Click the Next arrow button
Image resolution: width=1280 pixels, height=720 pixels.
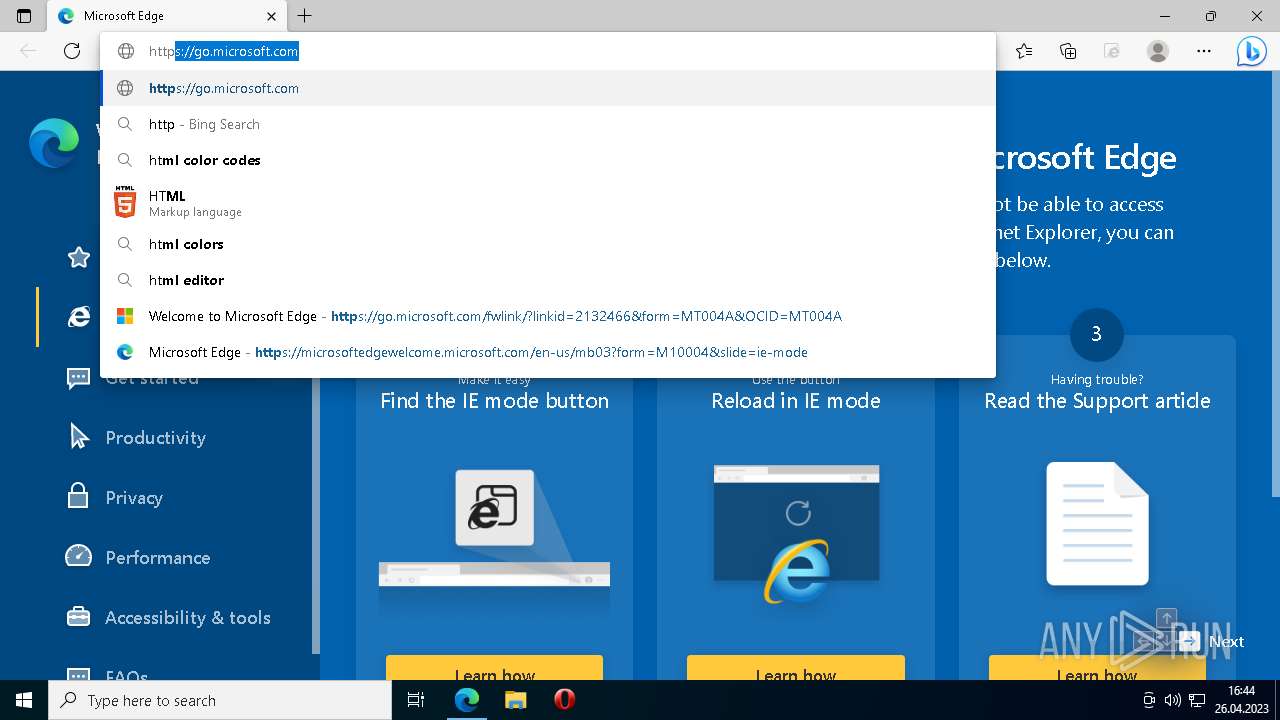tap(1189, 641)
